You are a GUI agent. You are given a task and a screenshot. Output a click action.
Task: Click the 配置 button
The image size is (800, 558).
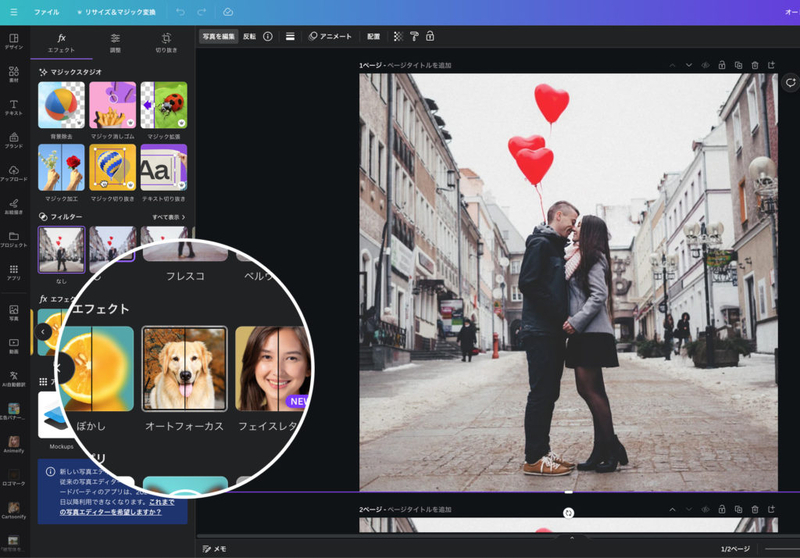[373, 36]
